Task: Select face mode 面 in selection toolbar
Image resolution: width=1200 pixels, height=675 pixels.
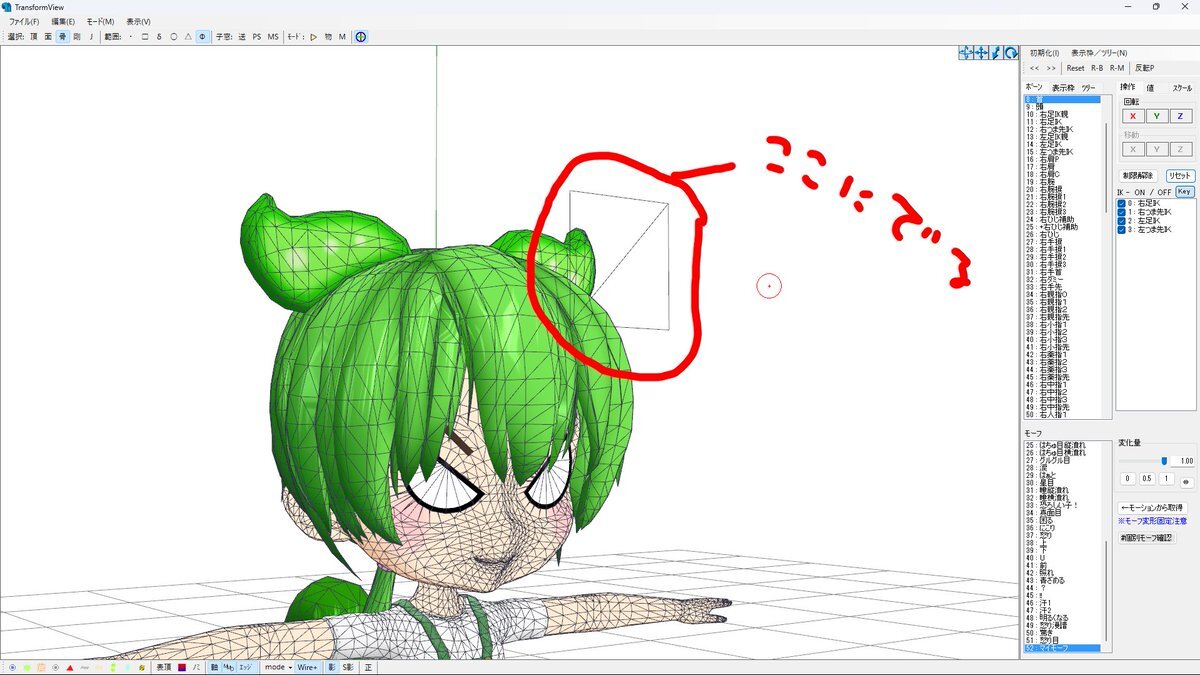Action: pyautogui.click(x=48, y=37)
